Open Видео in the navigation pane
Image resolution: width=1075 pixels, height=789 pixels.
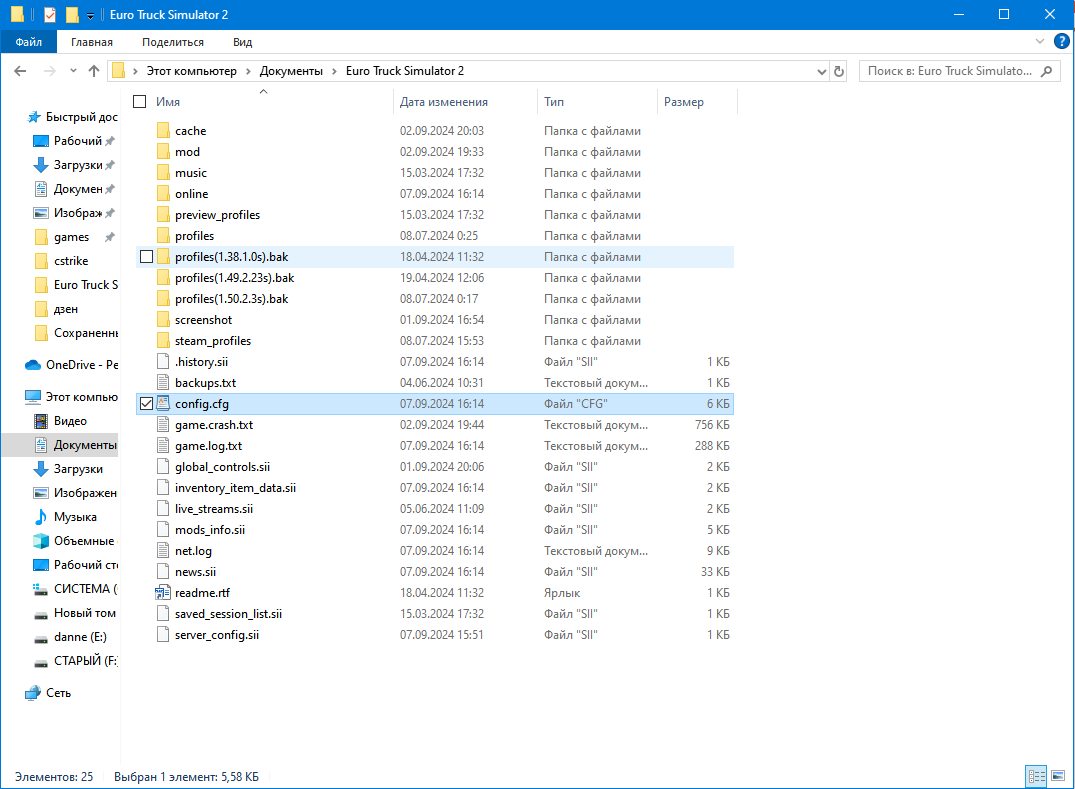[60, 421]
